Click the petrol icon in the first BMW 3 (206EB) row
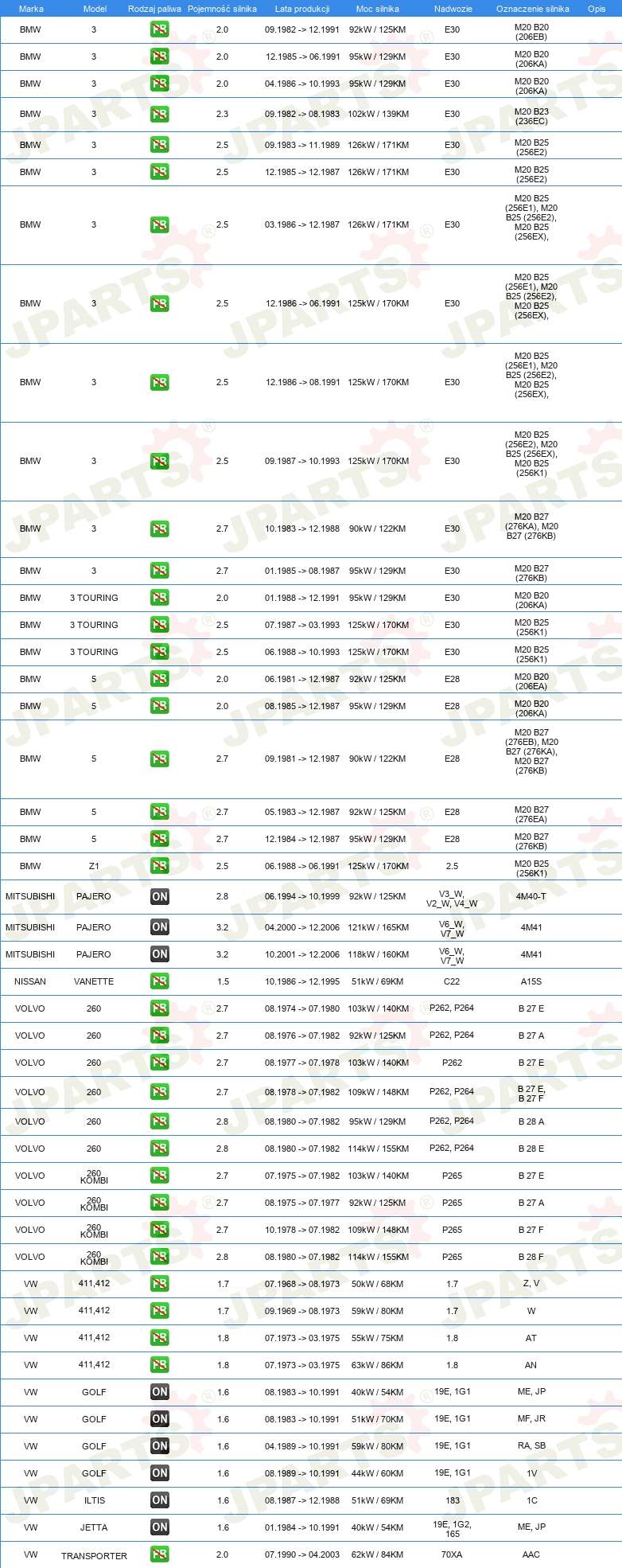622x1568 pixels. [160, 30]
